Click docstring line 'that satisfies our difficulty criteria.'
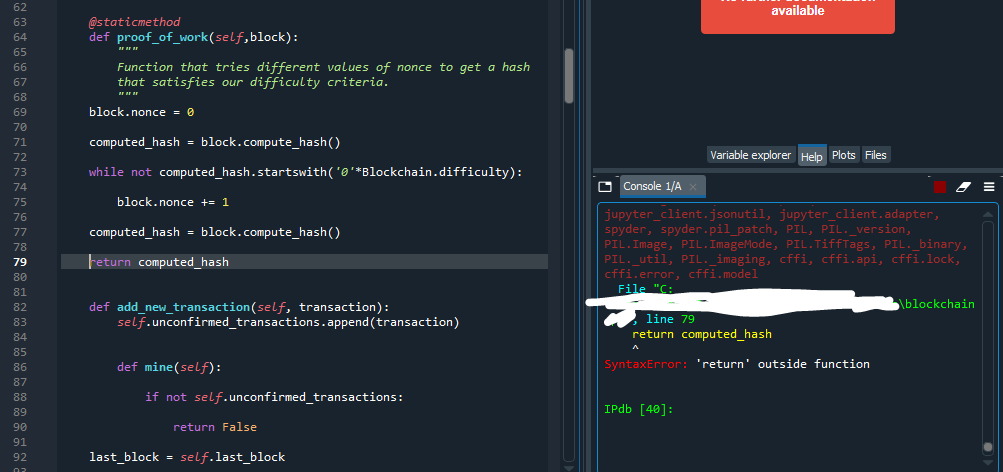 [253, 82]
